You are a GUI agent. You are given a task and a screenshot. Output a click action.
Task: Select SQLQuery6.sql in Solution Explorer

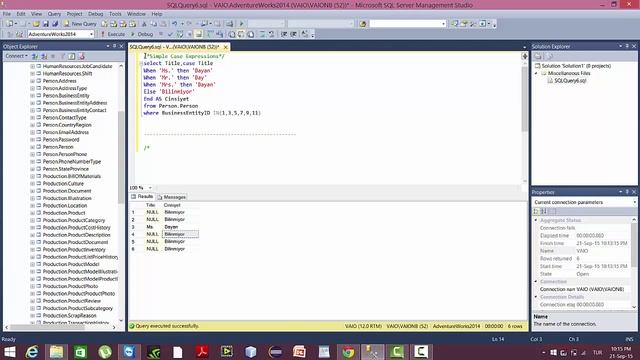tap(570, 81)
